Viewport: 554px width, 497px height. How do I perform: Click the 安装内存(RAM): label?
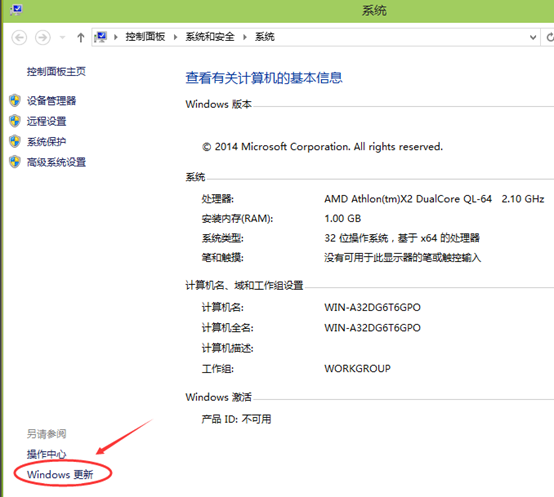click(x=237, y=219)
